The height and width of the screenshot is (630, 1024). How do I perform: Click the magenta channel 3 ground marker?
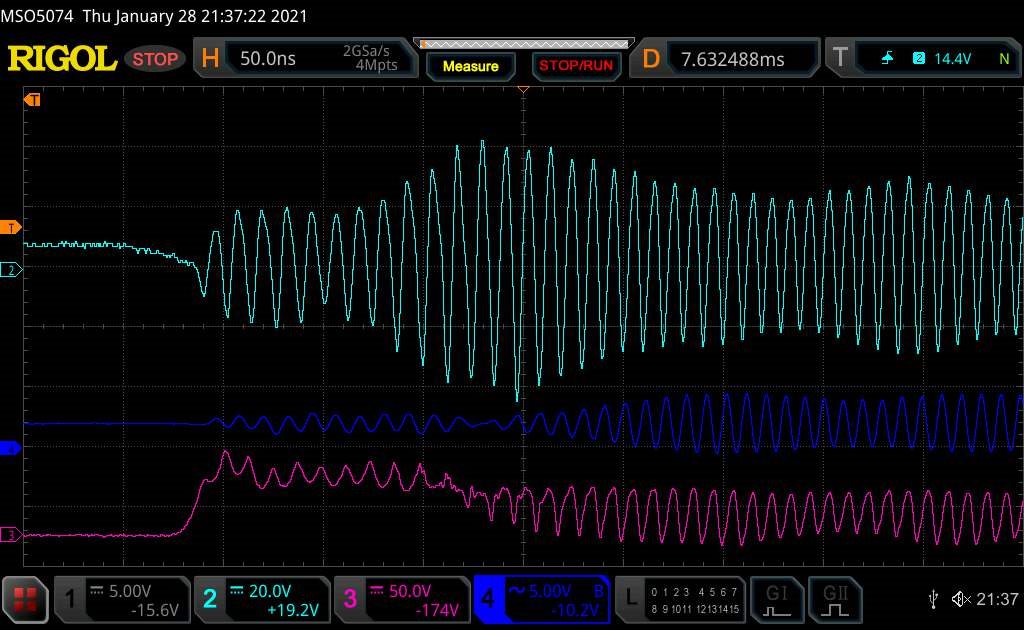[10, 535]
